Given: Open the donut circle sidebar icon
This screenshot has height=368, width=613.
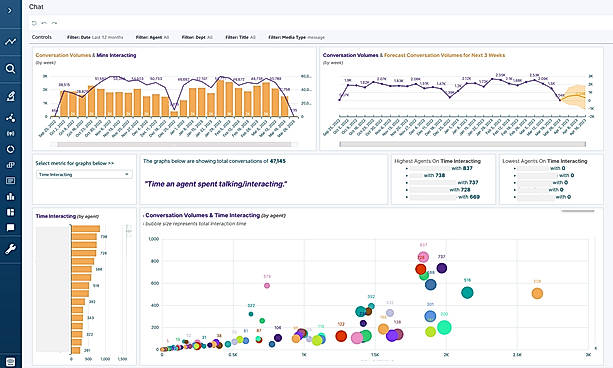Looking at the screenshot, I should [x=10, y=149].
